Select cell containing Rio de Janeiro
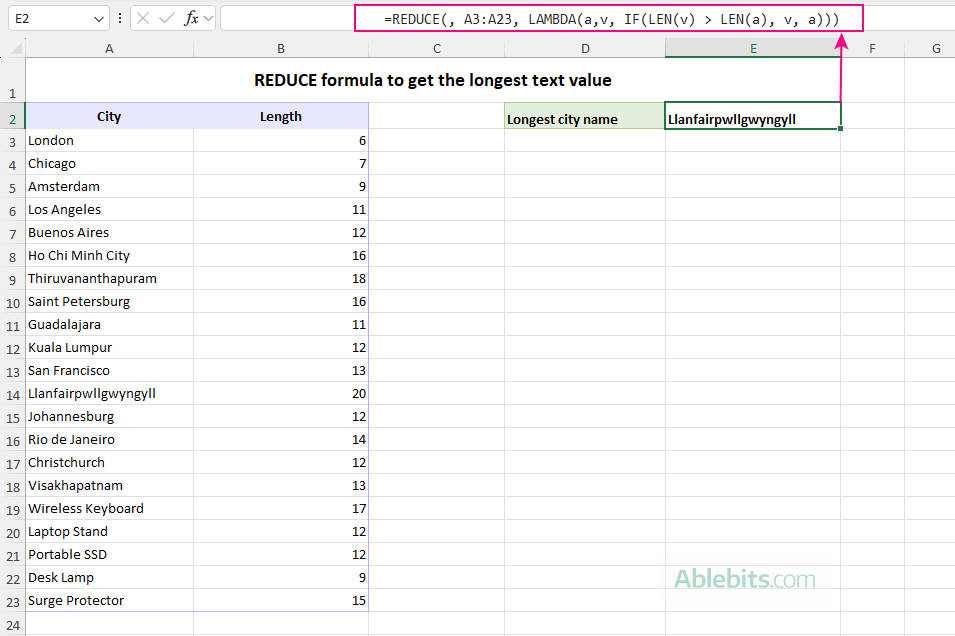 click(x=109, y=439)
